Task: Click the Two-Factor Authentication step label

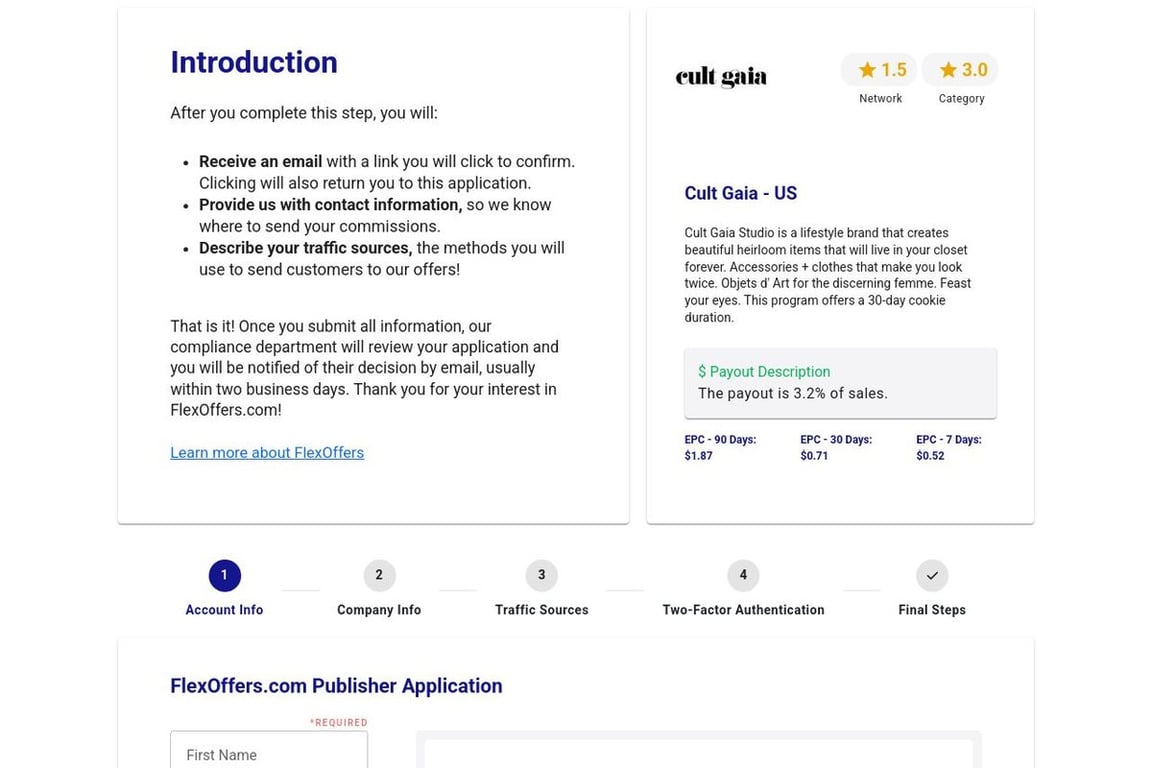Action: 743,610
